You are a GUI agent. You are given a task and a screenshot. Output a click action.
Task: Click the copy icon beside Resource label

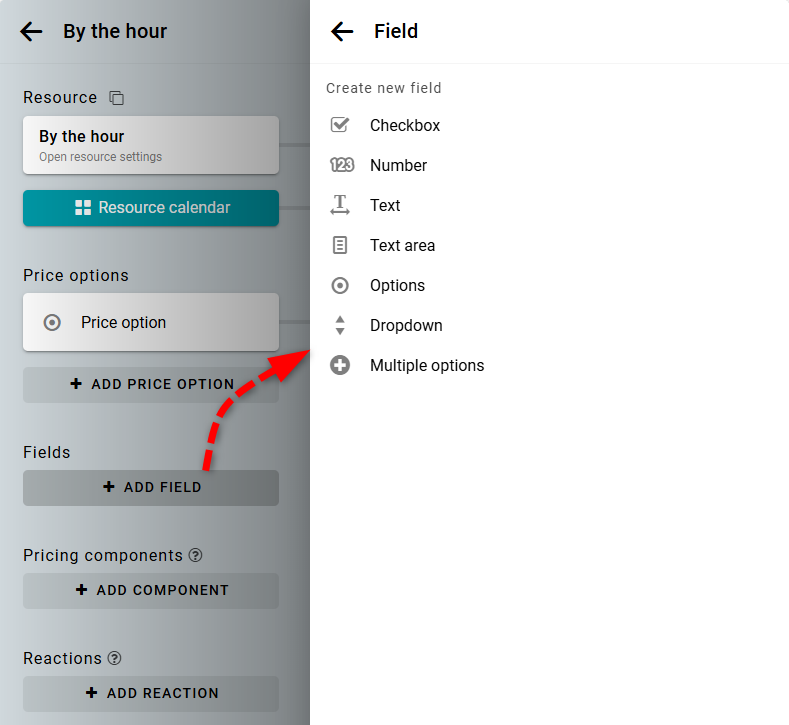pyautogui.click(x=117, y=98)
